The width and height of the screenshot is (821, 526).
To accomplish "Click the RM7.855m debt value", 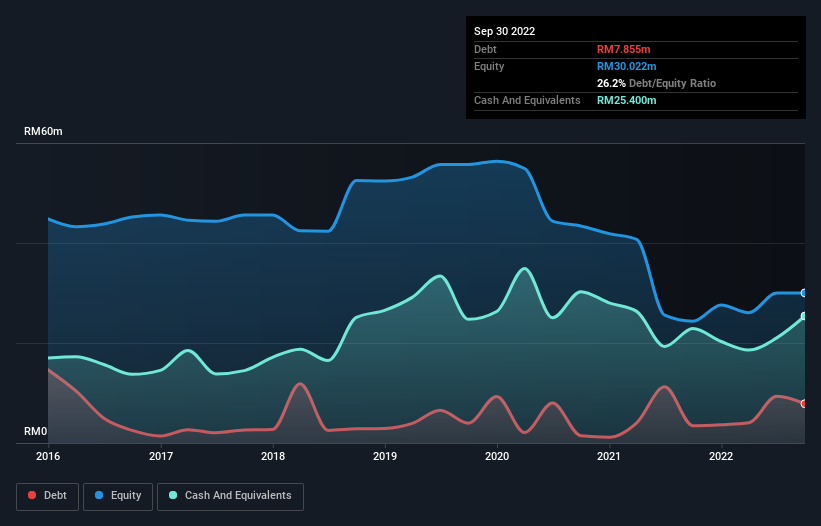I will (624, 49).
